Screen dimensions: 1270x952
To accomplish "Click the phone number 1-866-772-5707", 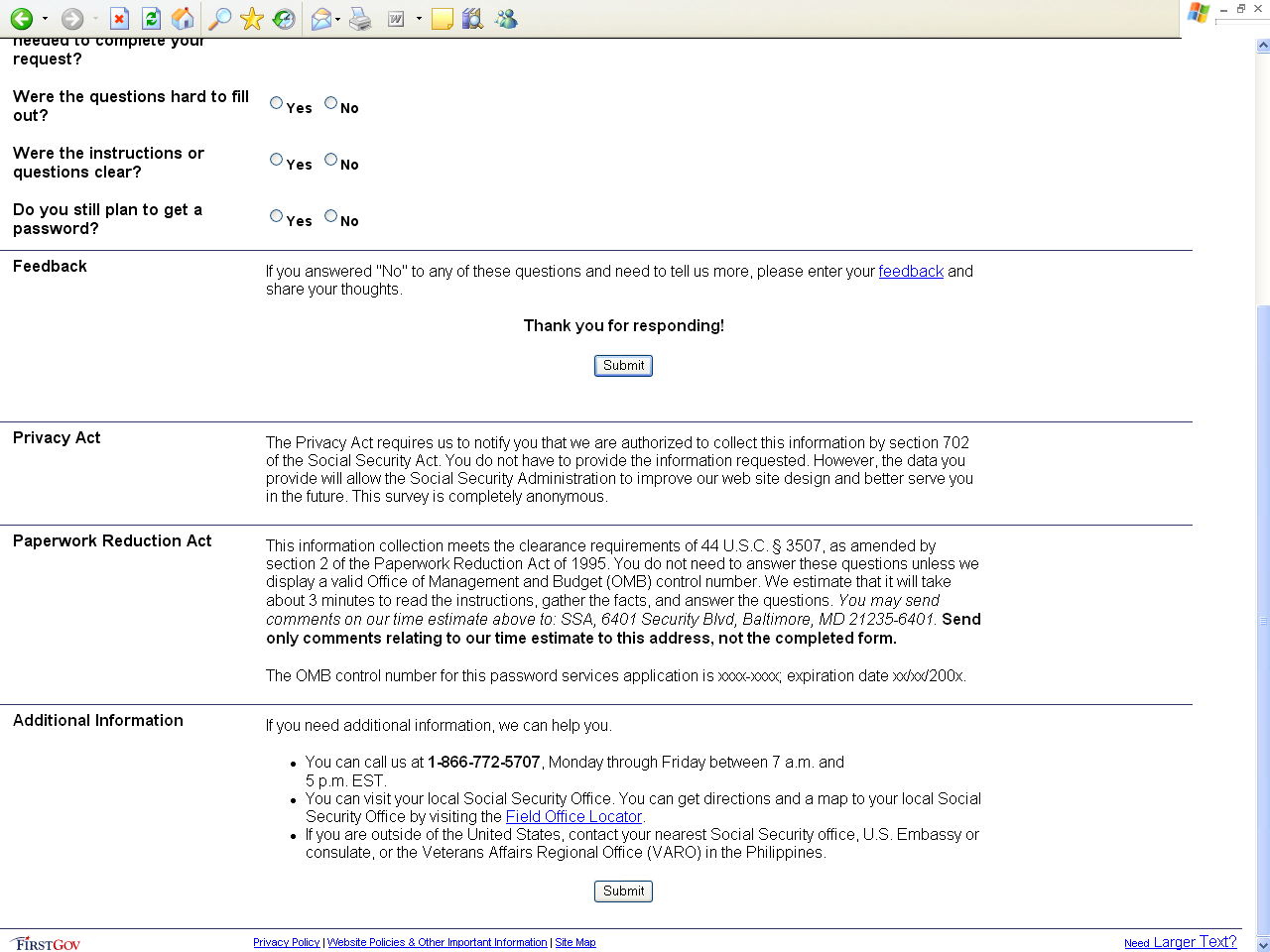I will pyautogui.click(x=484, y=763).
